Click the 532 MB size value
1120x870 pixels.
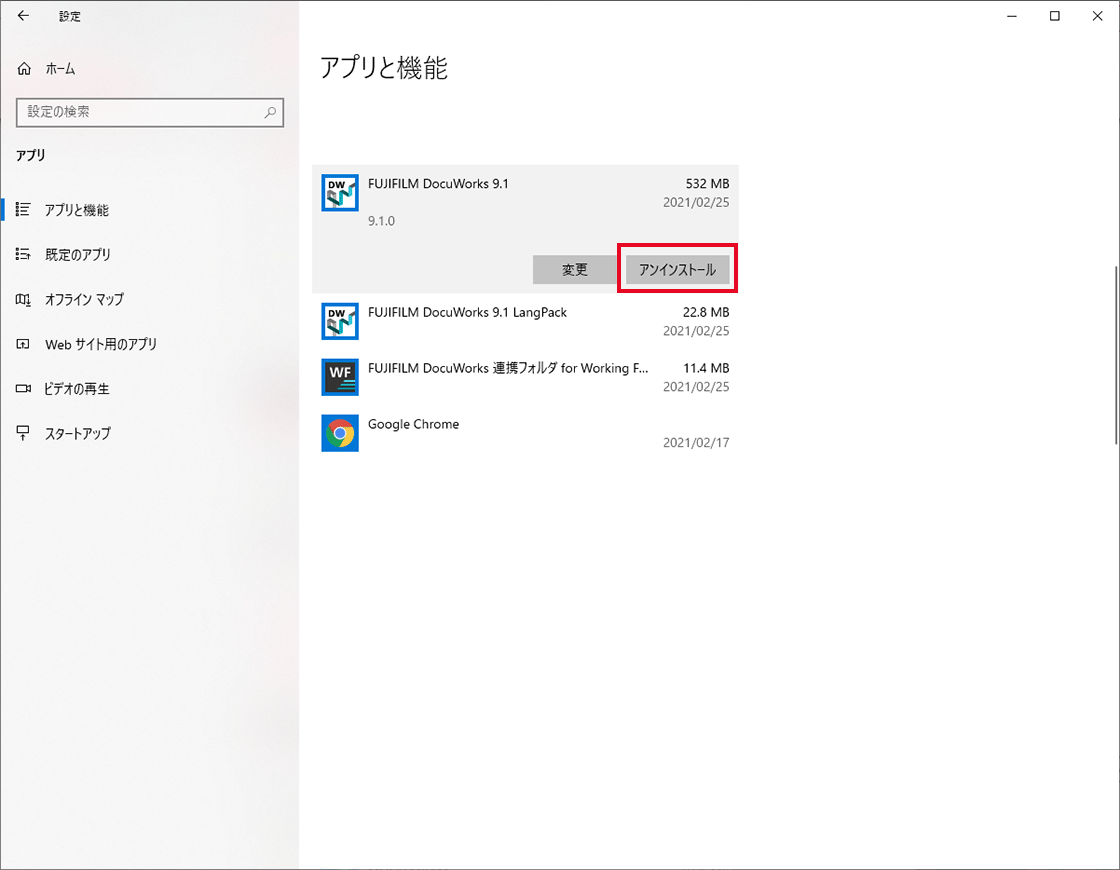(x=707, y=184)
